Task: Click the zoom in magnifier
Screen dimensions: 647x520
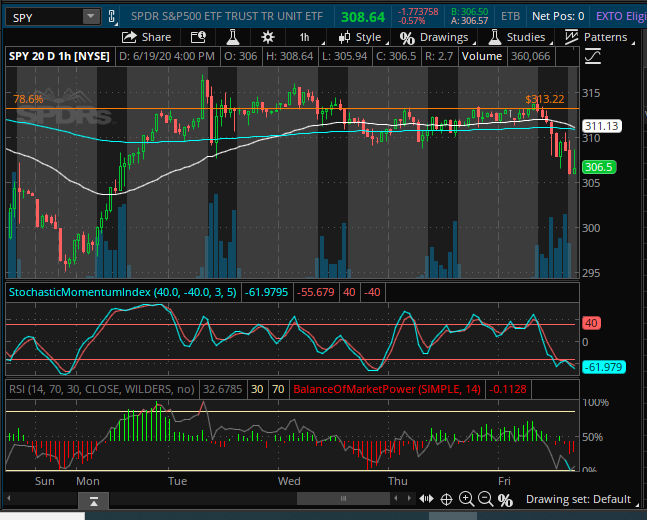Action: tap(466, 499)
